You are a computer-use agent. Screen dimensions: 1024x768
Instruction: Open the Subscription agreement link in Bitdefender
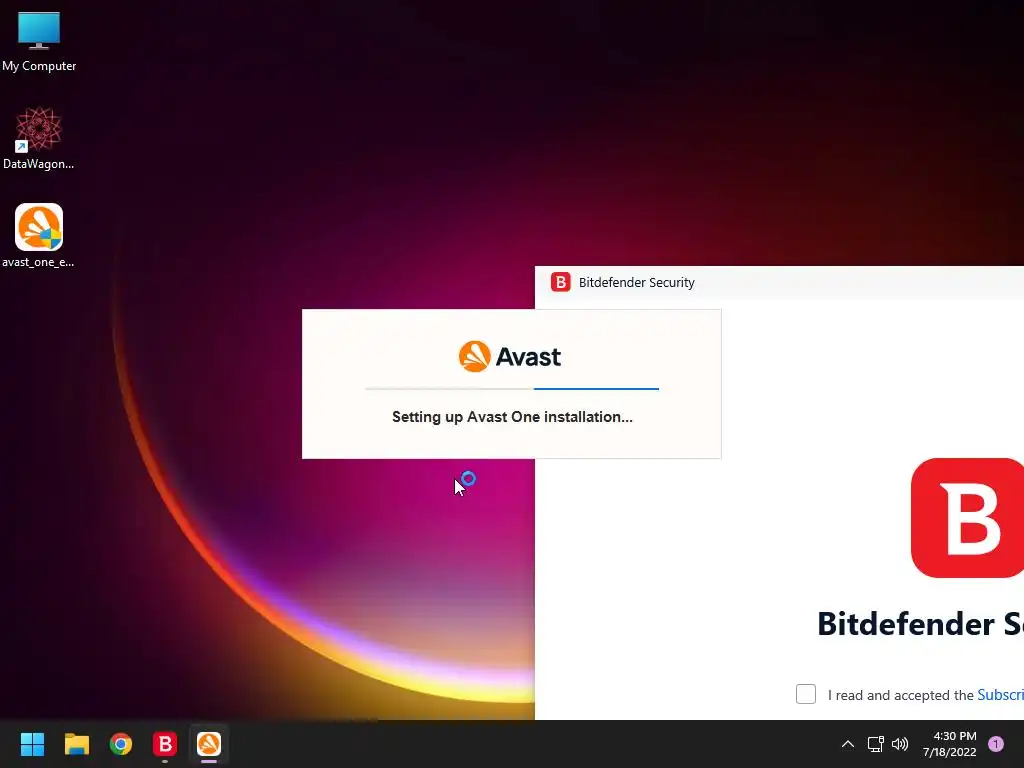pos(1000,695)
